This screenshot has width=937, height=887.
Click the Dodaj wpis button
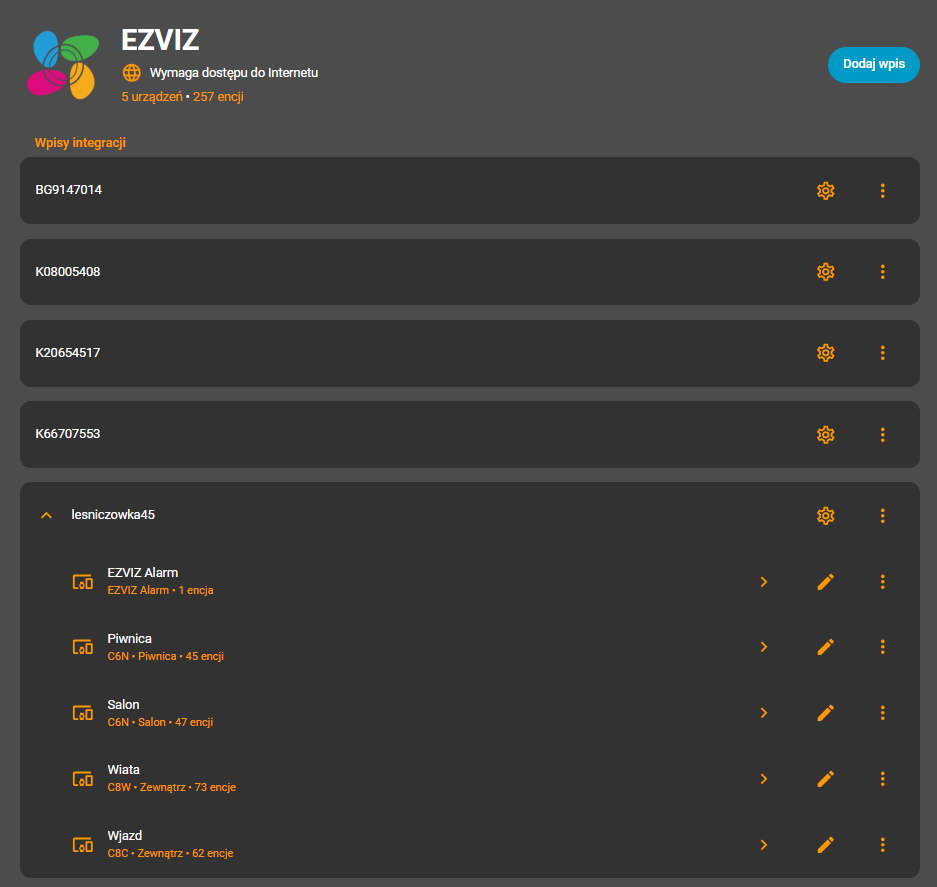[873, 64]
